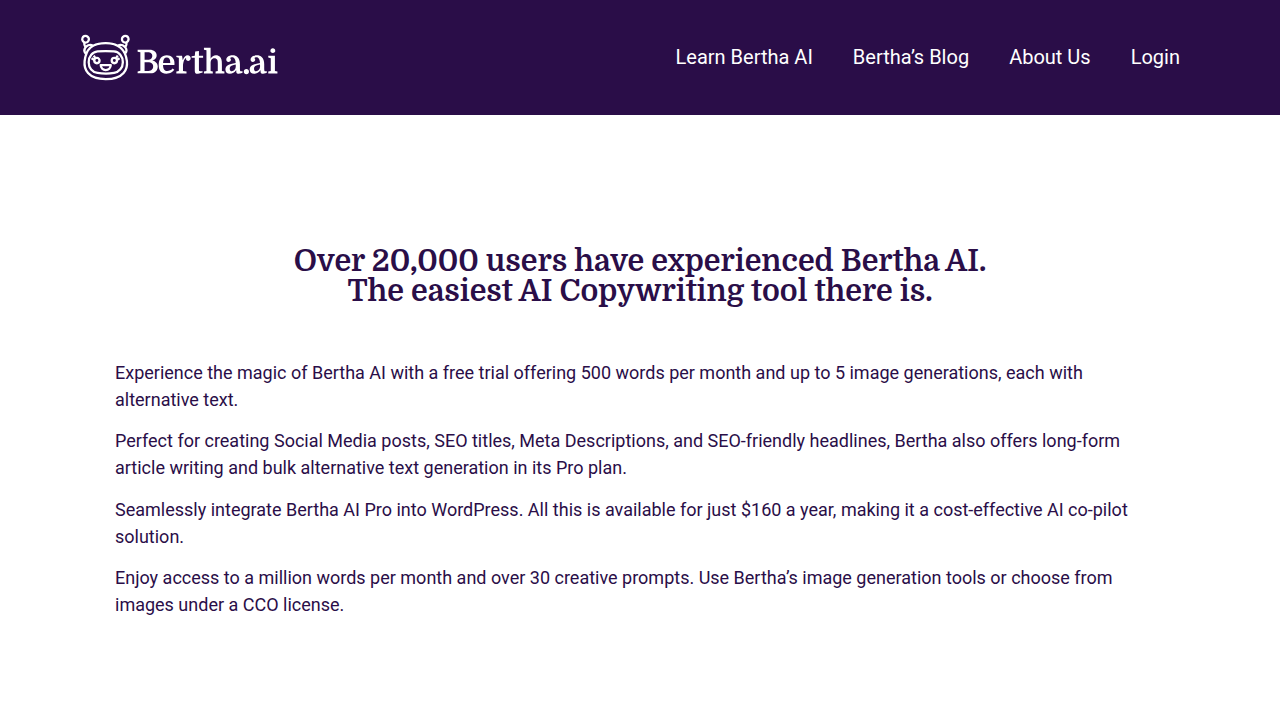The width and height of the screenshot is (1280, 720).
Task: Click the Bertha.ai wordmark in header
Action: coord(207,61)
